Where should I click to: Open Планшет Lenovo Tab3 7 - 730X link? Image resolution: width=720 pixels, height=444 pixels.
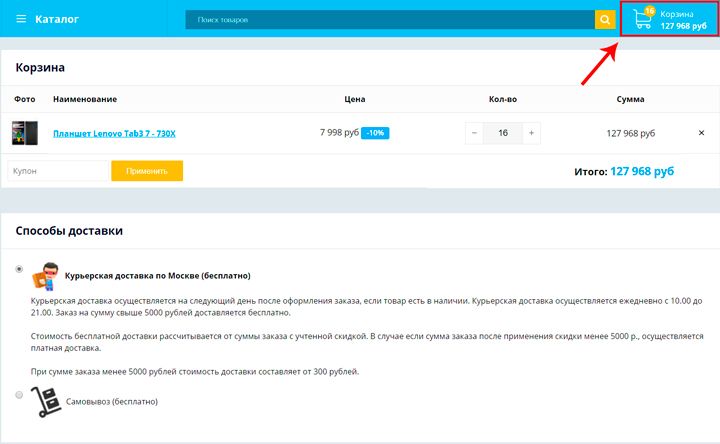(x=114, y=133)
